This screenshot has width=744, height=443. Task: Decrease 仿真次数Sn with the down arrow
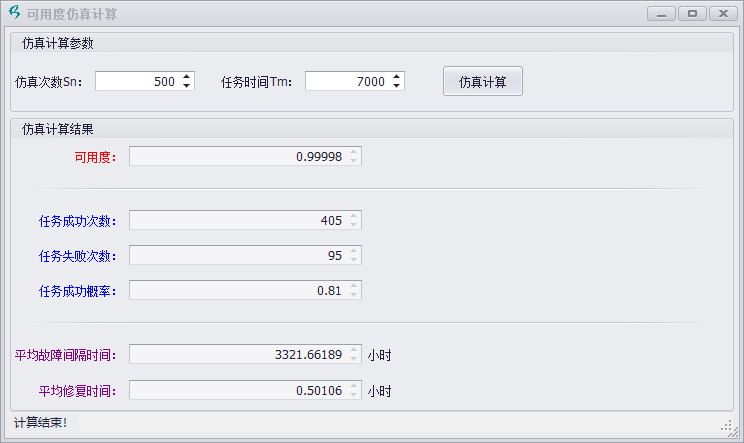187,86
